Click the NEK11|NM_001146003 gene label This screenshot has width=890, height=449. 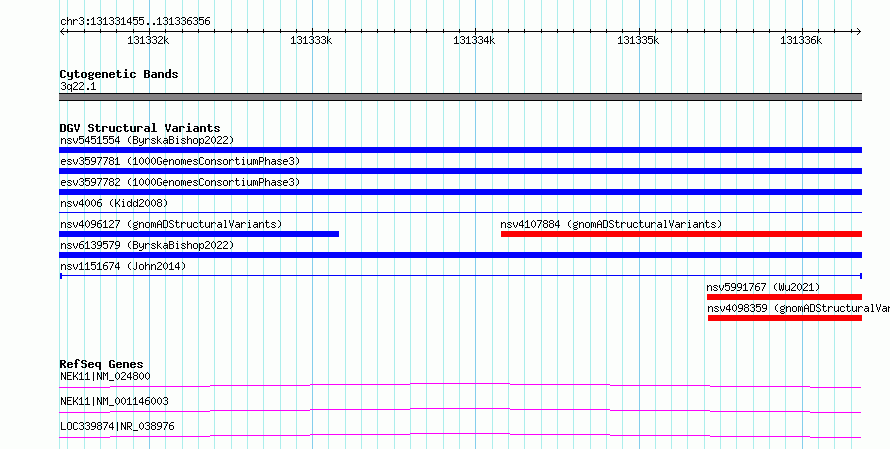point(114,401)
